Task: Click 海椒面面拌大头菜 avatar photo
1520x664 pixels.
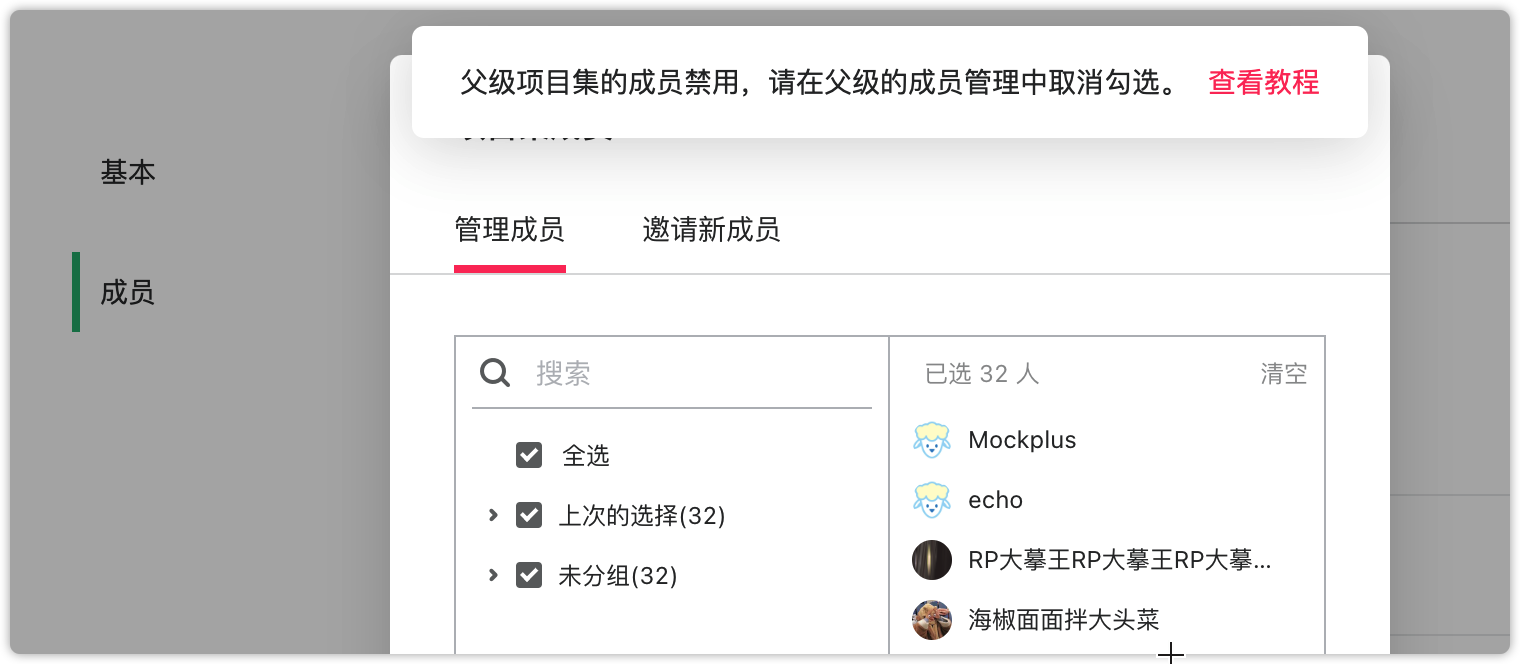Action: [932, 620]
